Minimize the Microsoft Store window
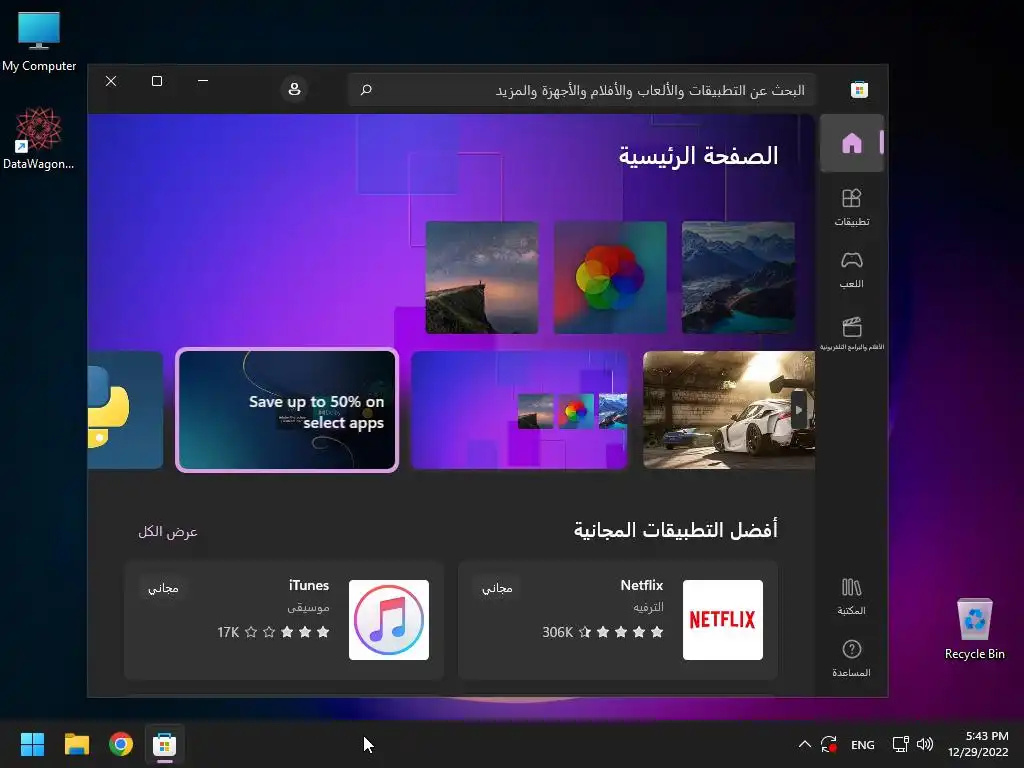The image size is (1024, 768). tap(203, 81)
